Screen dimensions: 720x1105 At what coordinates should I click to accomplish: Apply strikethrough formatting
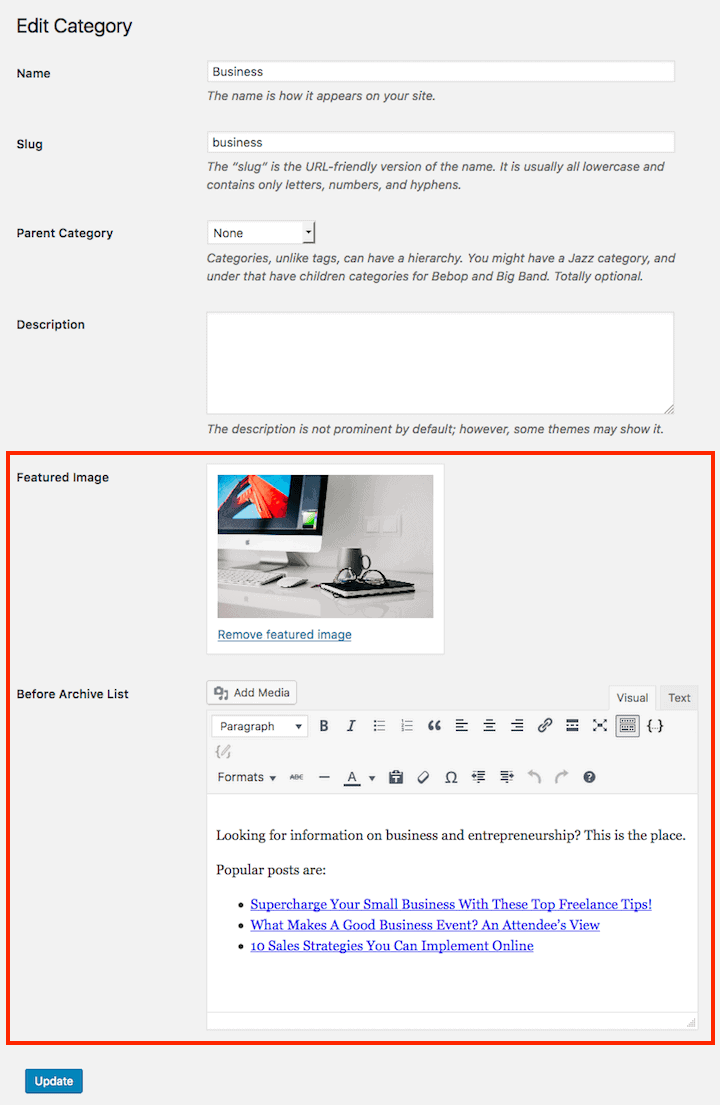[x=297, y=777]
